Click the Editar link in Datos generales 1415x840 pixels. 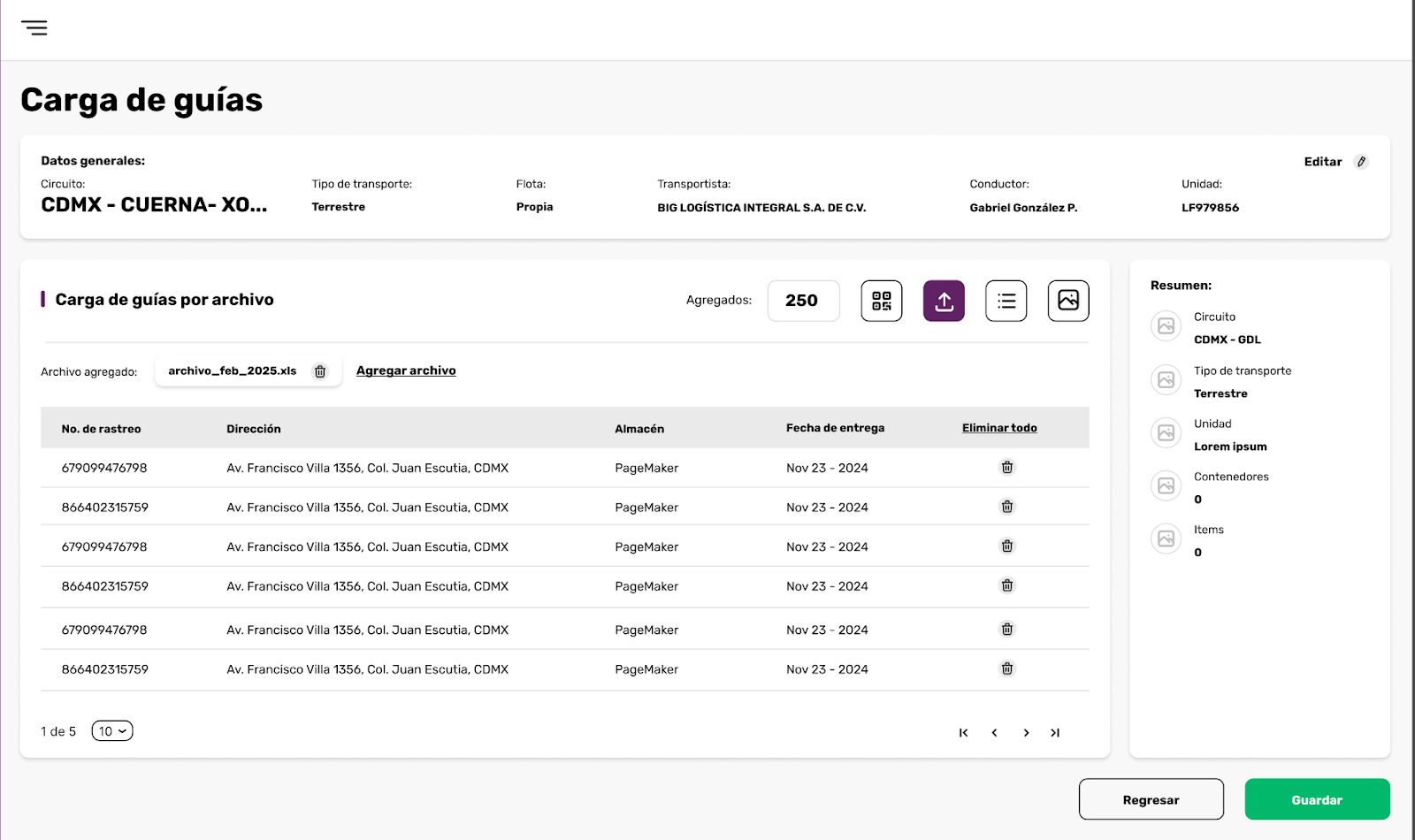1323,162
